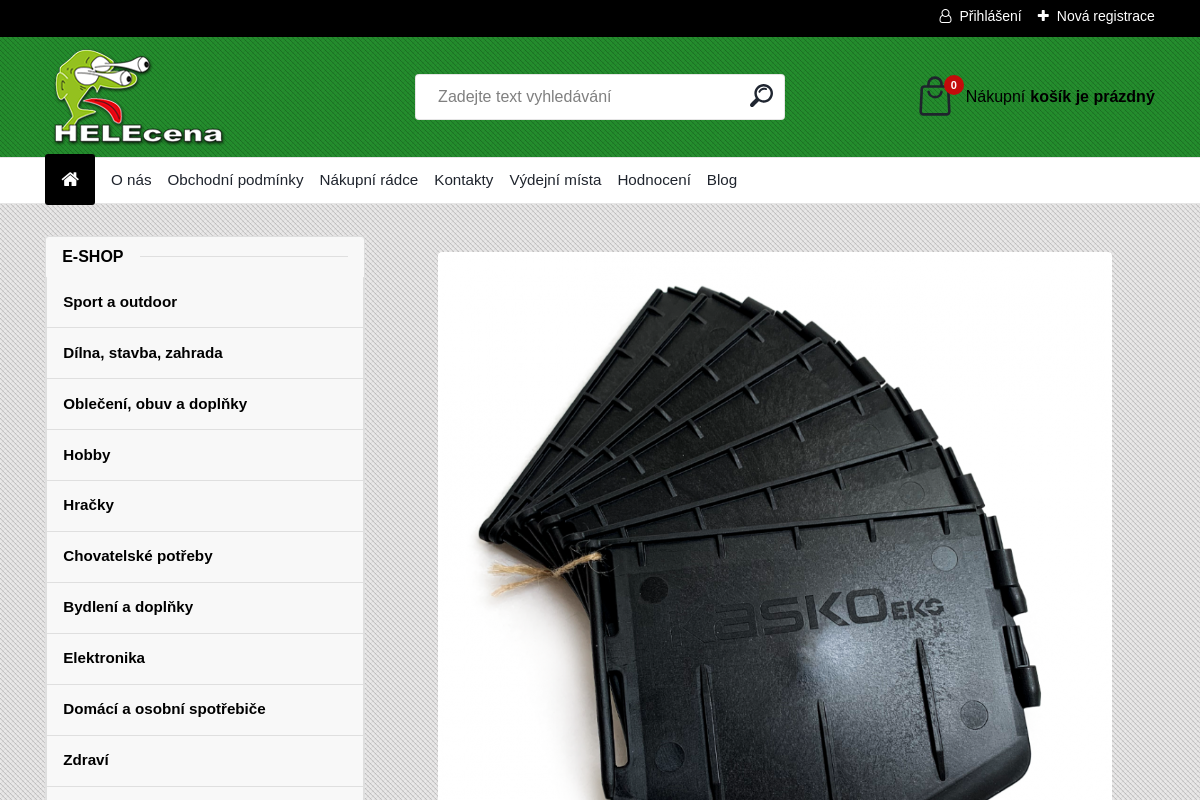The image size is (1200, 800).
Task: Click the magnifying glass search icon
Action: coord(761,96)
